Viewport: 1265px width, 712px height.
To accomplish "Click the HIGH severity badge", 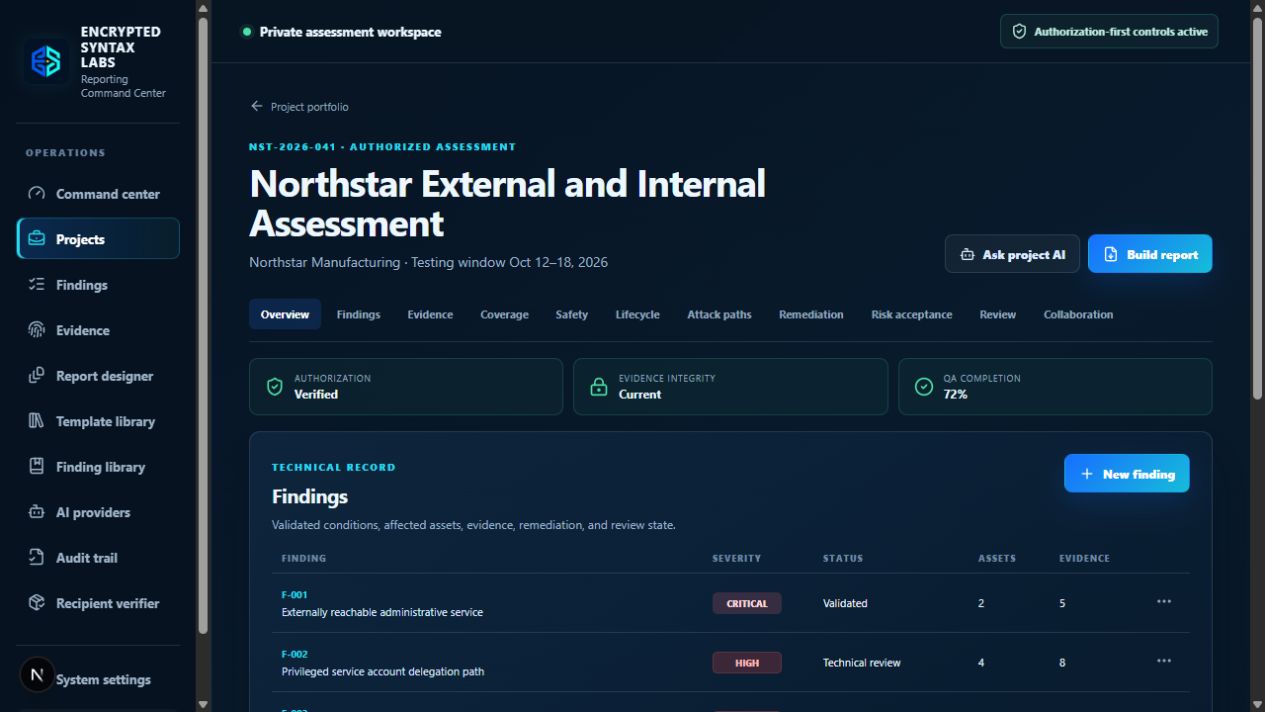I will tap(747, 662).
